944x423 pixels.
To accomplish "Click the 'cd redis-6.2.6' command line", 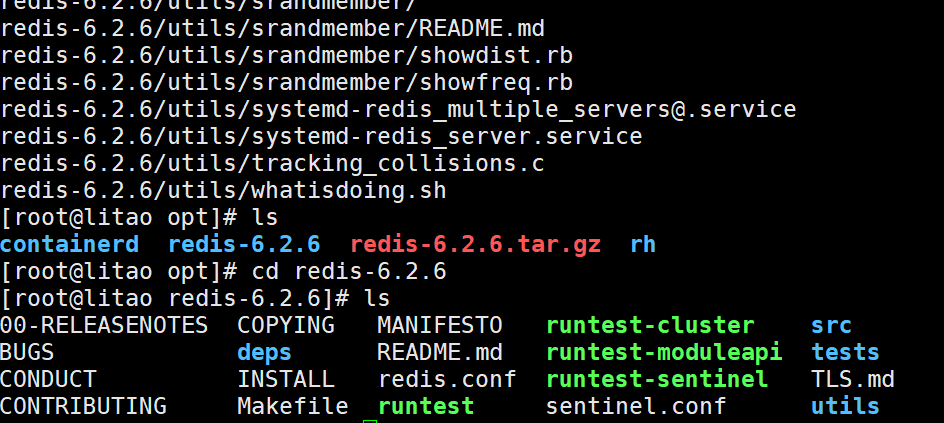I will 223,272.
